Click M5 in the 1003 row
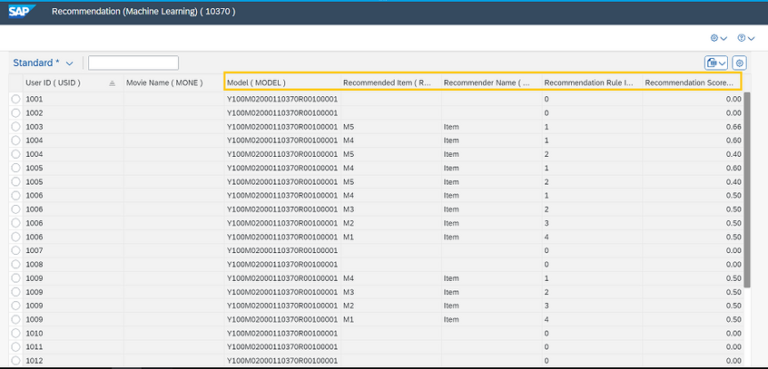The height and width of the screenshot is (369, 768). click(348, 127)
